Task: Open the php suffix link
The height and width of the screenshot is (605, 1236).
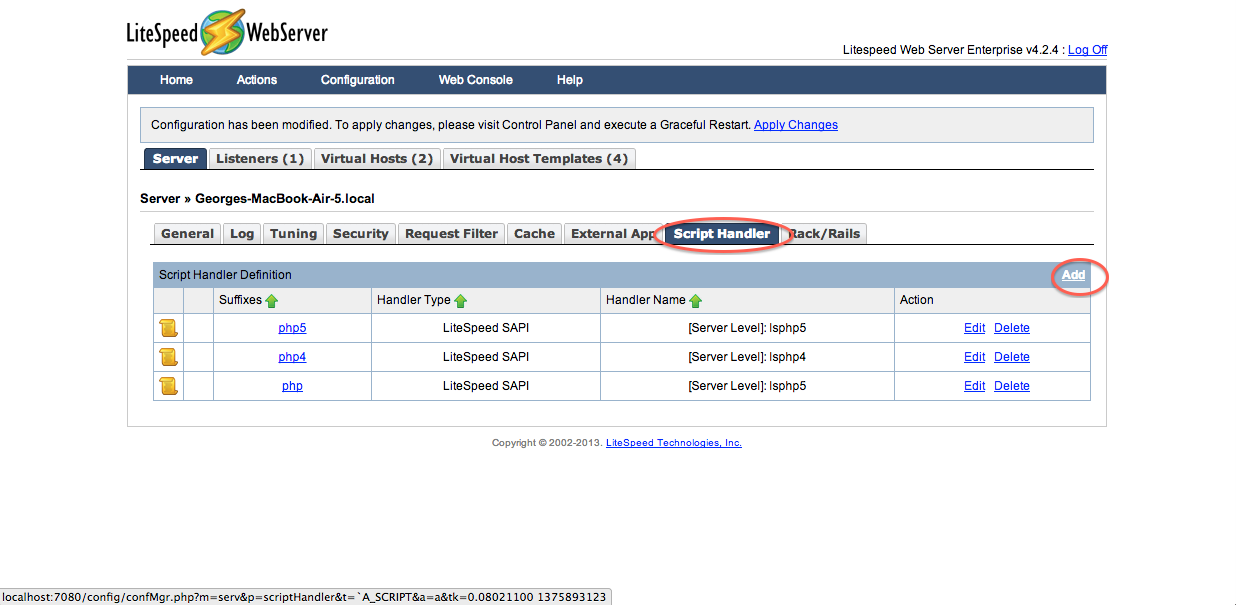Action: tap(292, 386)
